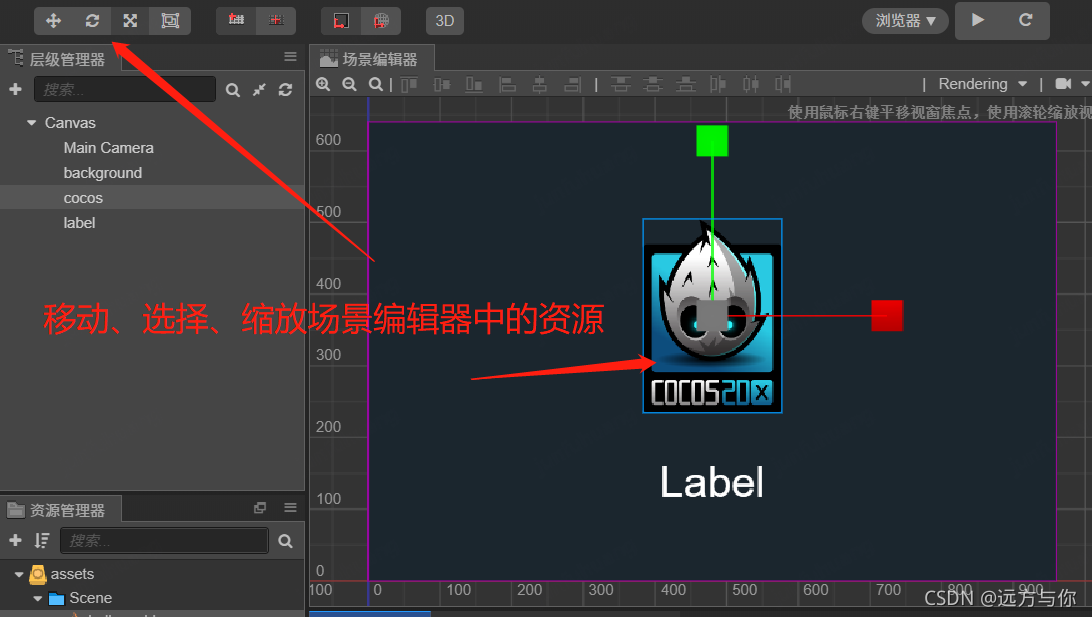
Task: Add a new asset
Action: [15, 540]
